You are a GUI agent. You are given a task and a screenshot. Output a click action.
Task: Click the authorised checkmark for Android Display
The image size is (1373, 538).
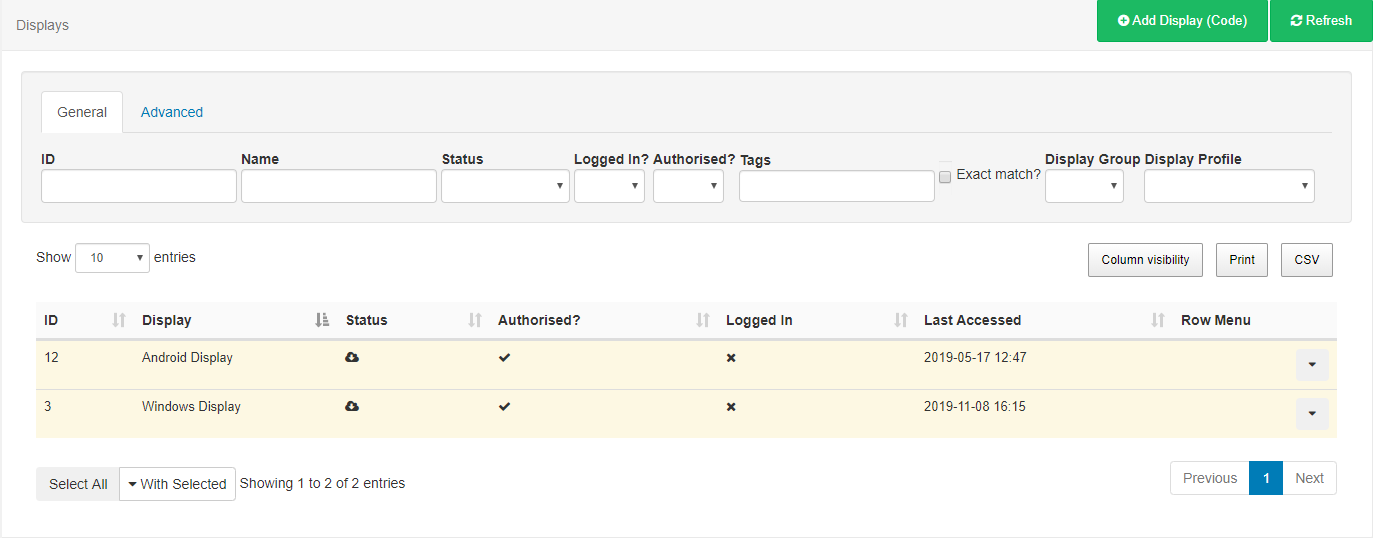(504, 357)
